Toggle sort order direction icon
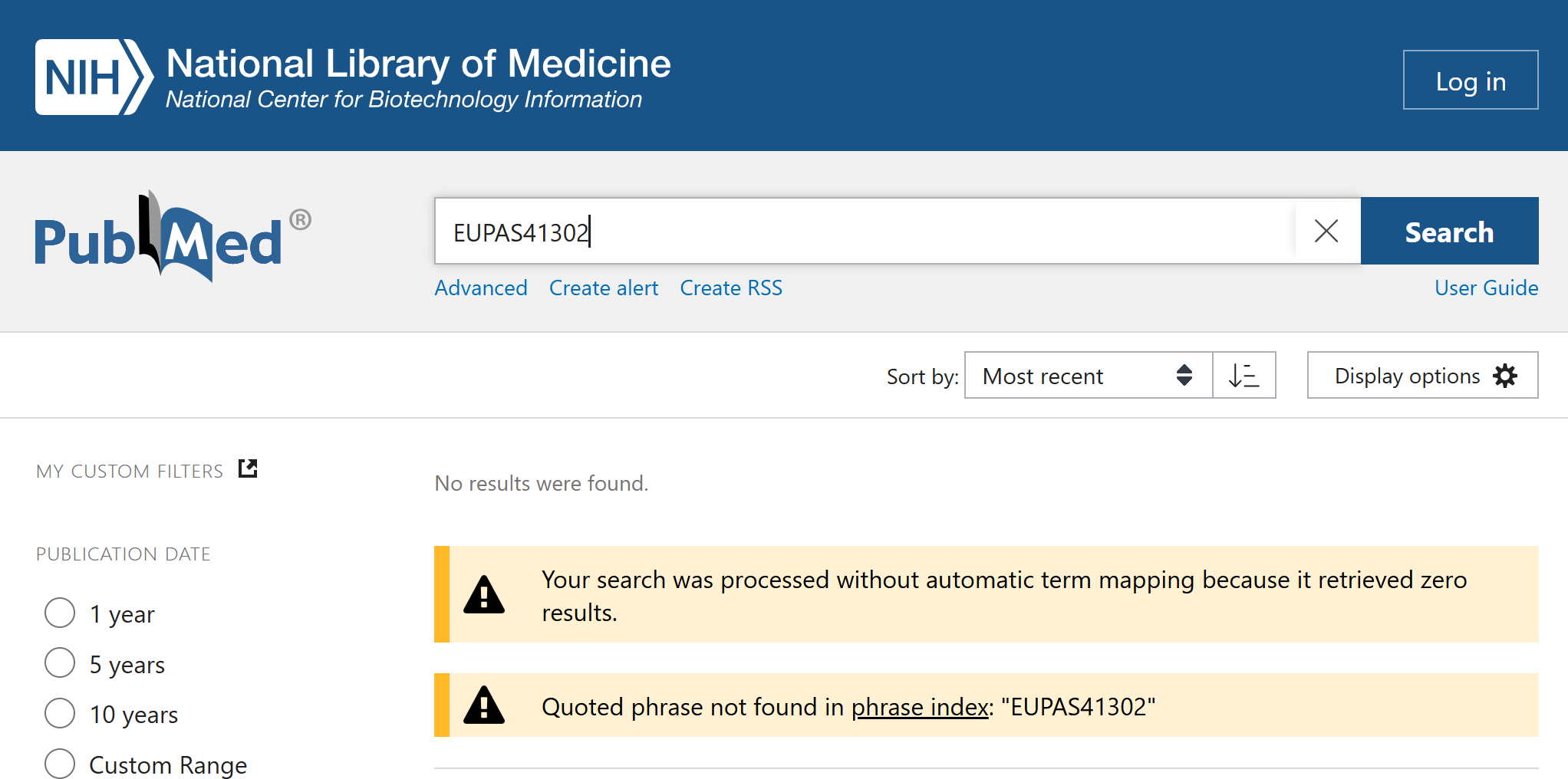Screen dimensions: 1568x779 pyautogui.click(x=1244, y=376)
